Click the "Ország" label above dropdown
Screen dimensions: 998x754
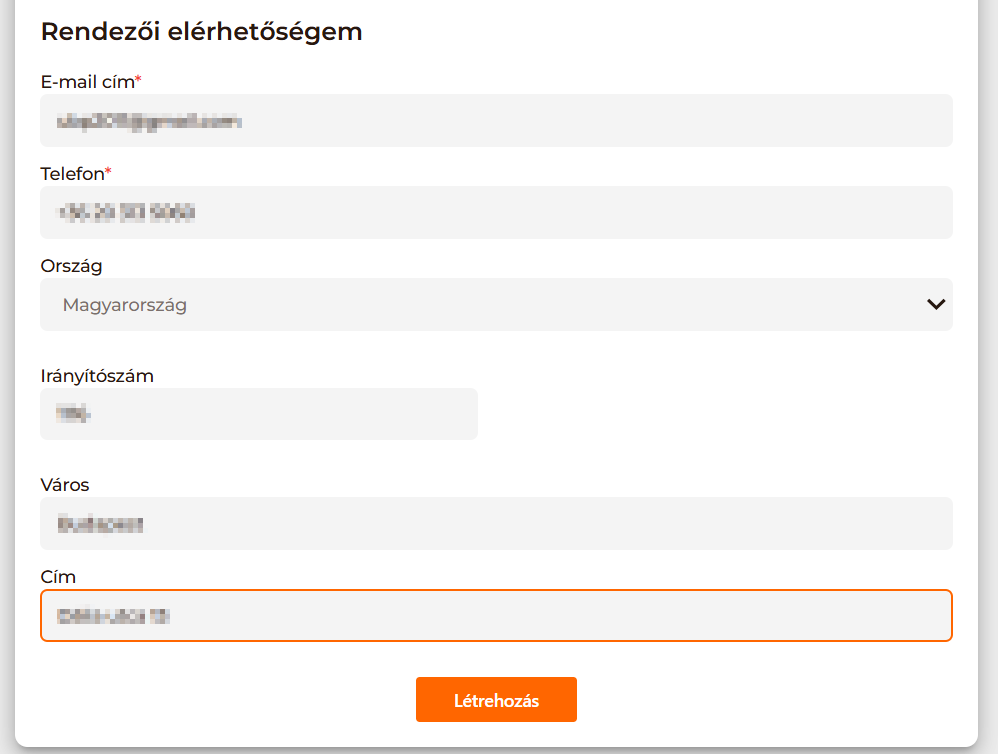point(71,266)
